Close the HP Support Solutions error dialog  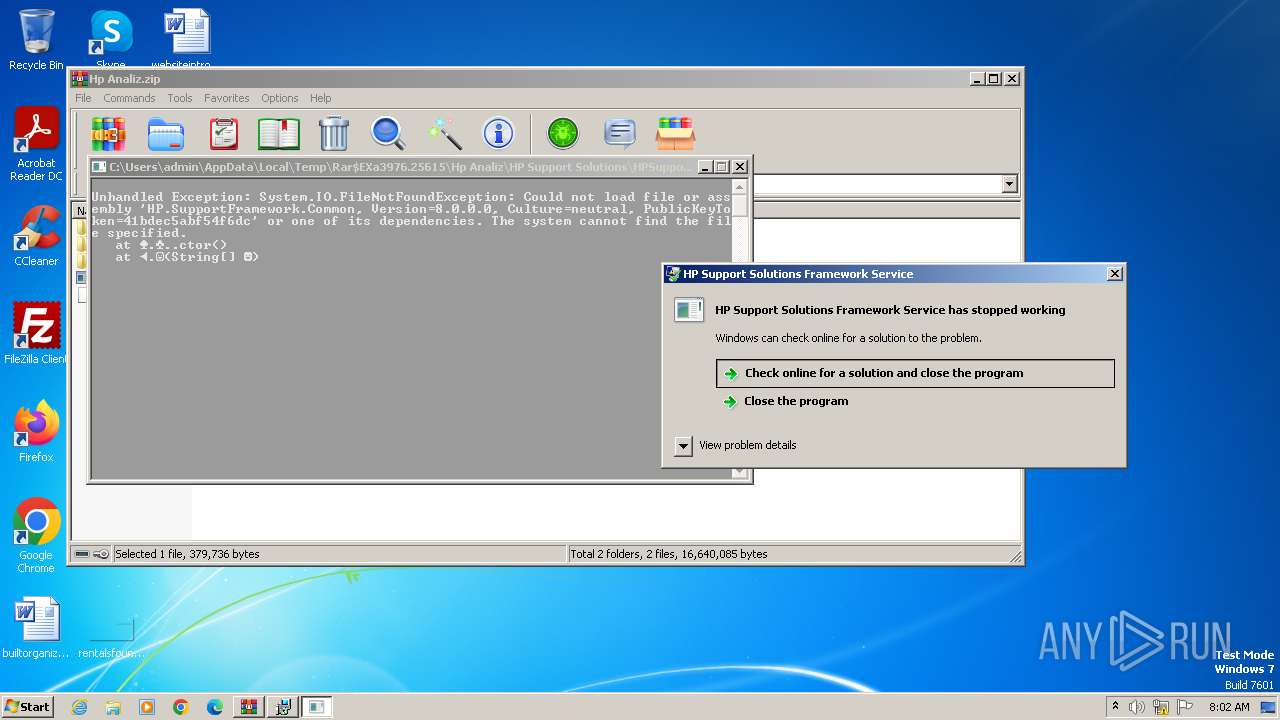click(1115, 274)
